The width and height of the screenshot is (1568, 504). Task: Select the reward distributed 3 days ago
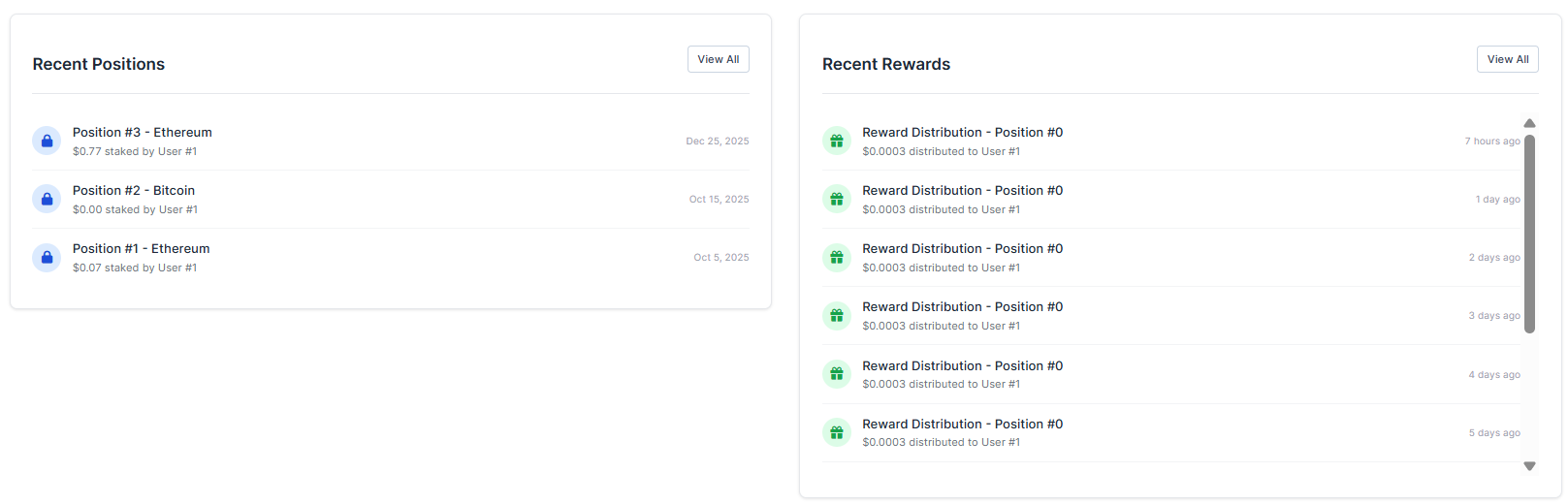click(962, 307)
